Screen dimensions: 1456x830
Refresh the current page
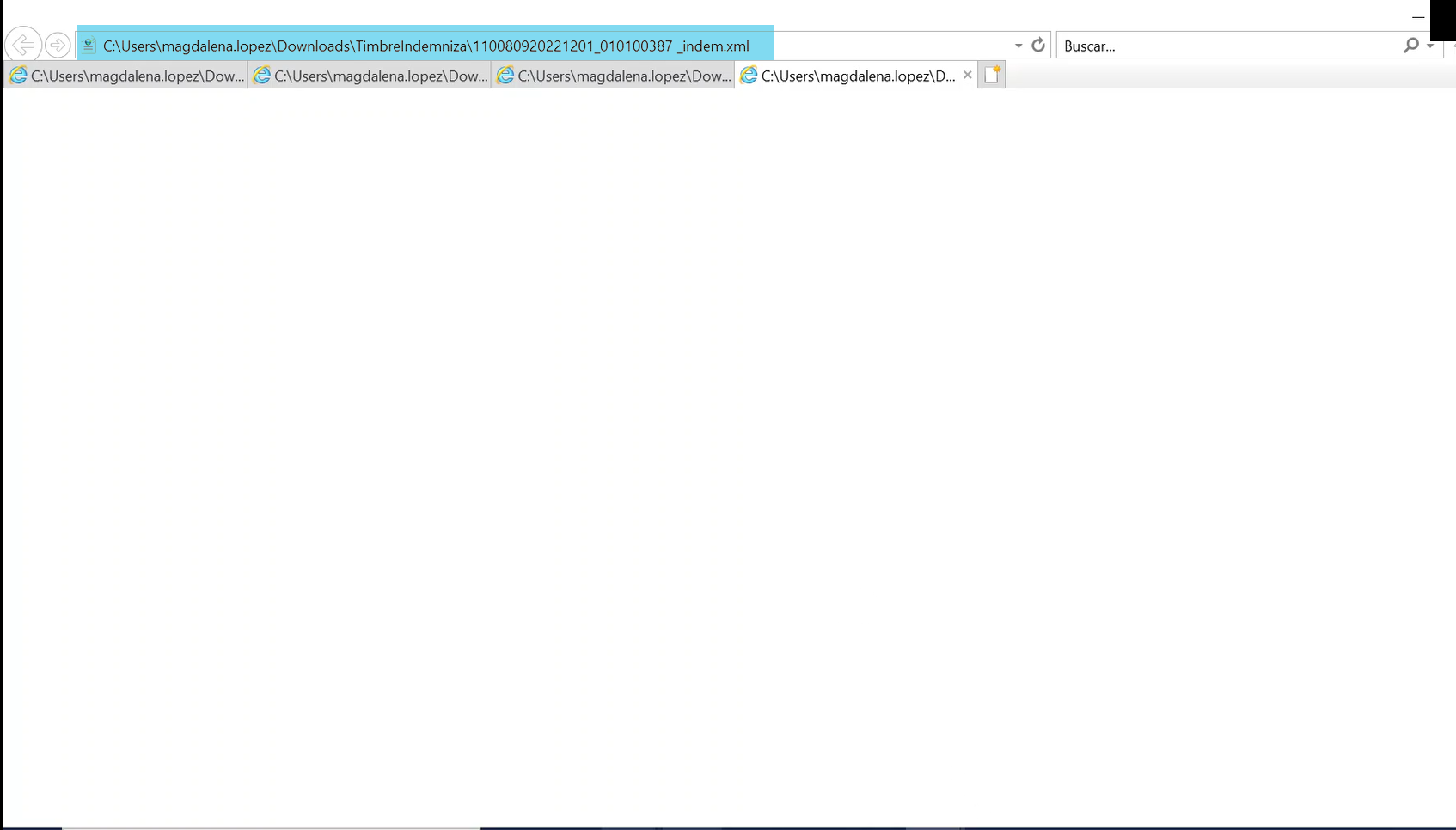[x=1038, y=45]
